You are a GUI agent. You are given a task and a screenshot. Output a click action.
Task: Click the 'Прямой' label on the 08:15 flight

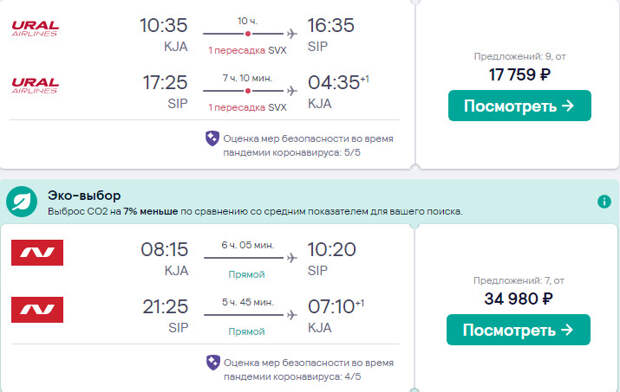tap(246, 274)
